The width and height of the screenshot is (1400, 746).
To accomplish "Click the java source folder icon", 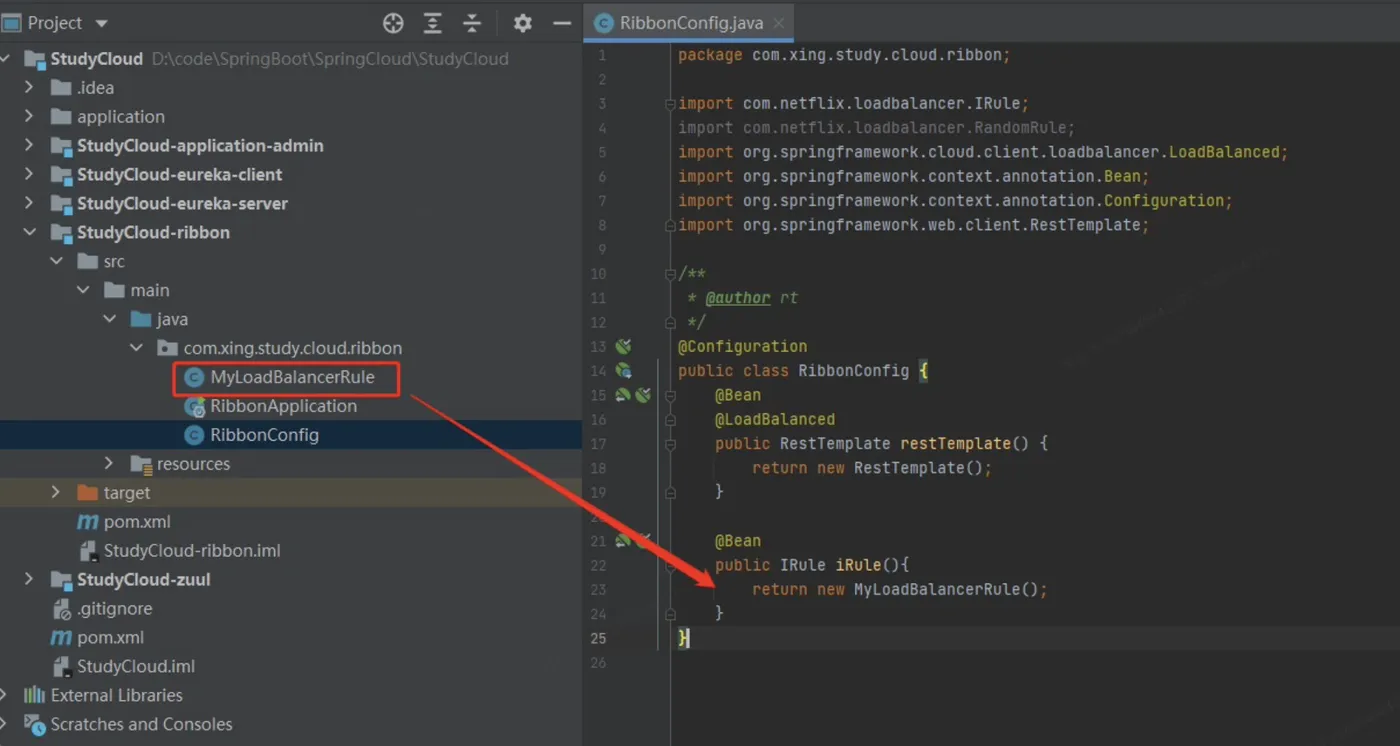I will (x=141, y=320).
